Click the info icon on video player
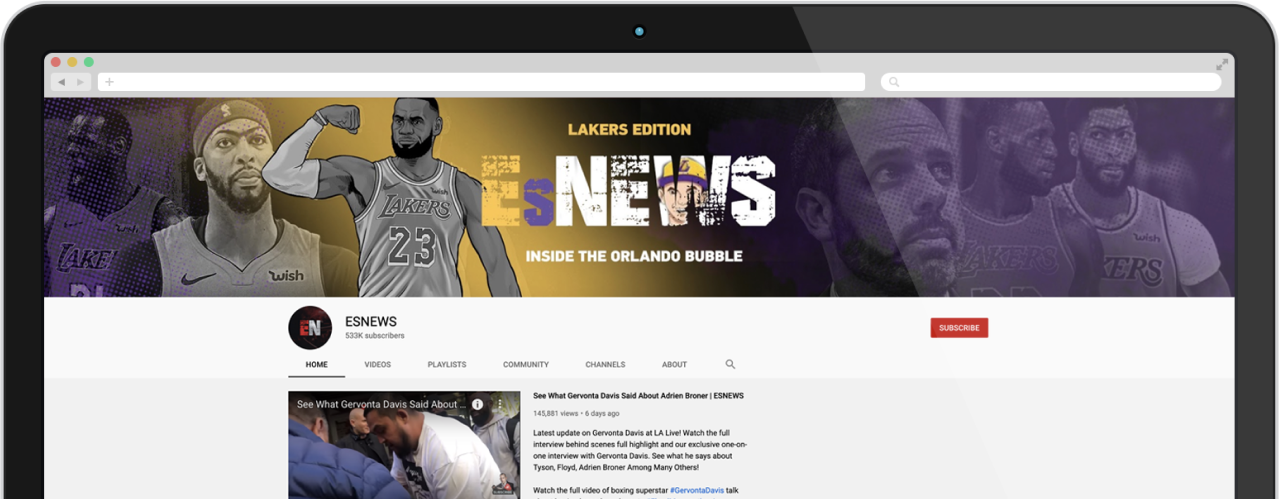Viewport: 1279px width, 499px height. [x=478, y=404]
